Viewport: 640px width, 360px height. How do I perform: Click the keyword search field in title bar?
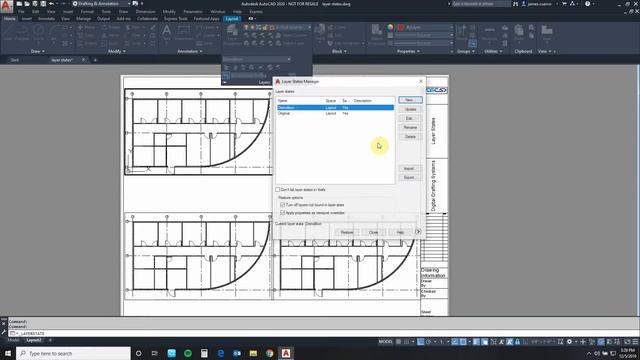(x=481, y=4)
